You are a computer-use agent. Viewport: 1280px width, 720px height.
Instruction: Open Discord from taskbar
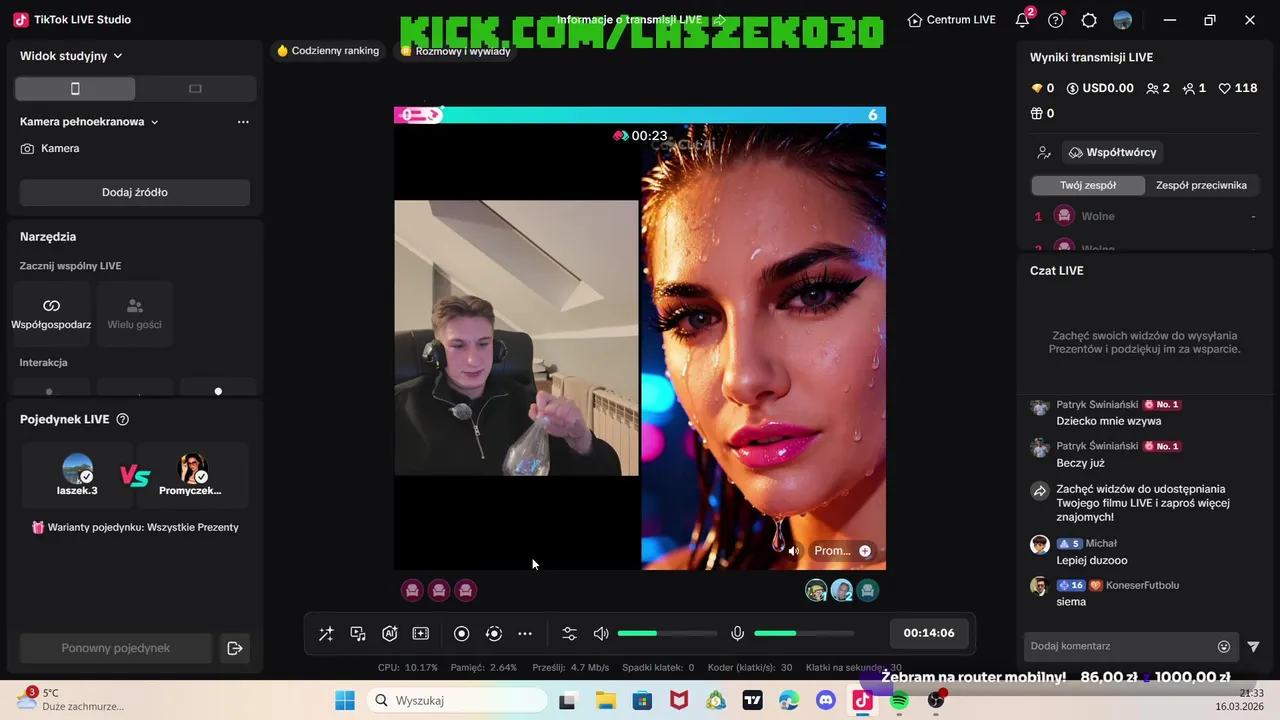pyautogui.click(x=826, y=700)
